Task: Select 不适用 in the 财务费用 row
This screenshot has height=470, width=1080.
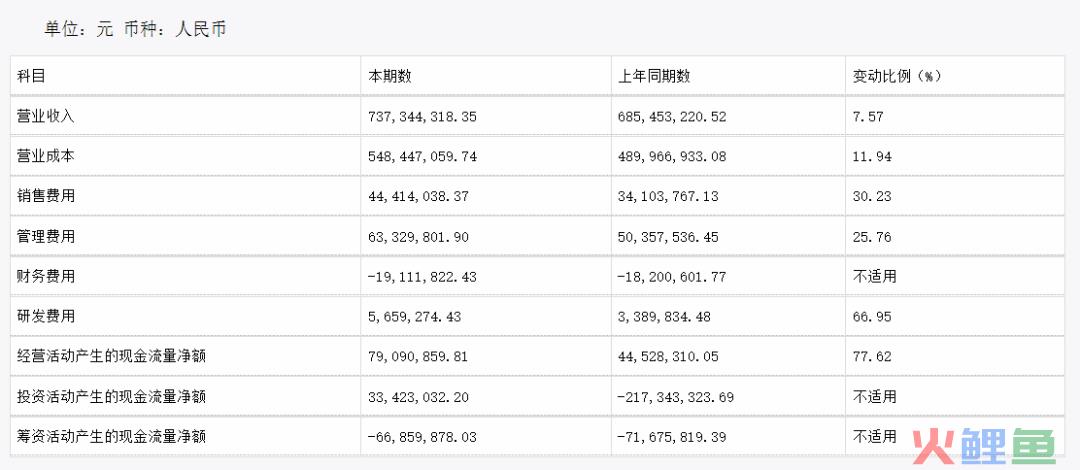Action: coord(875,276)
